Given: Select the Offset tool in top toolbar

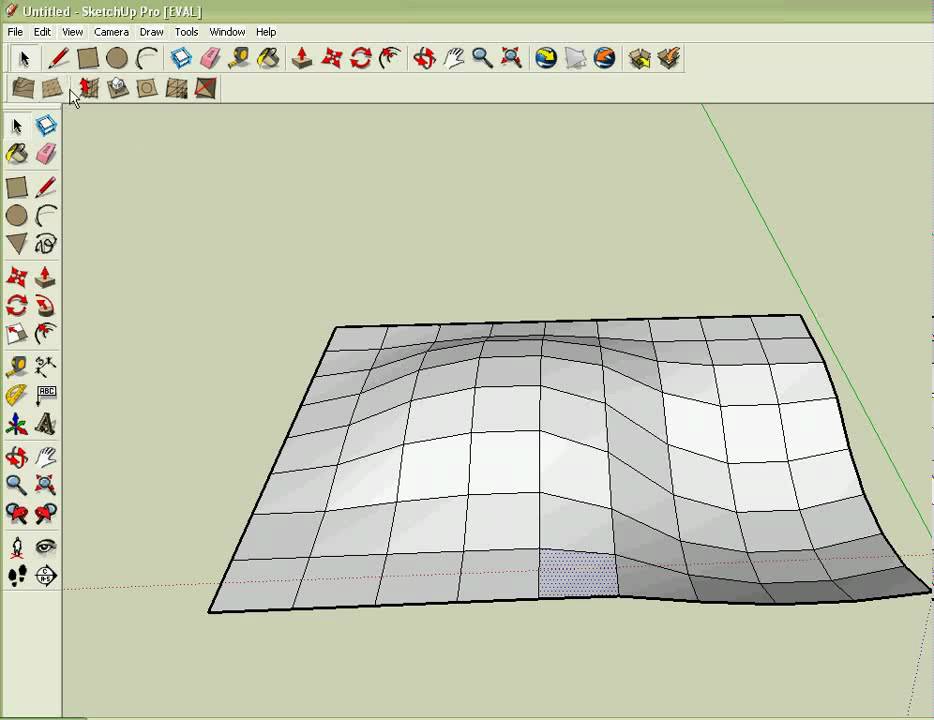Looking at the screenshot, I should point(390,58).
